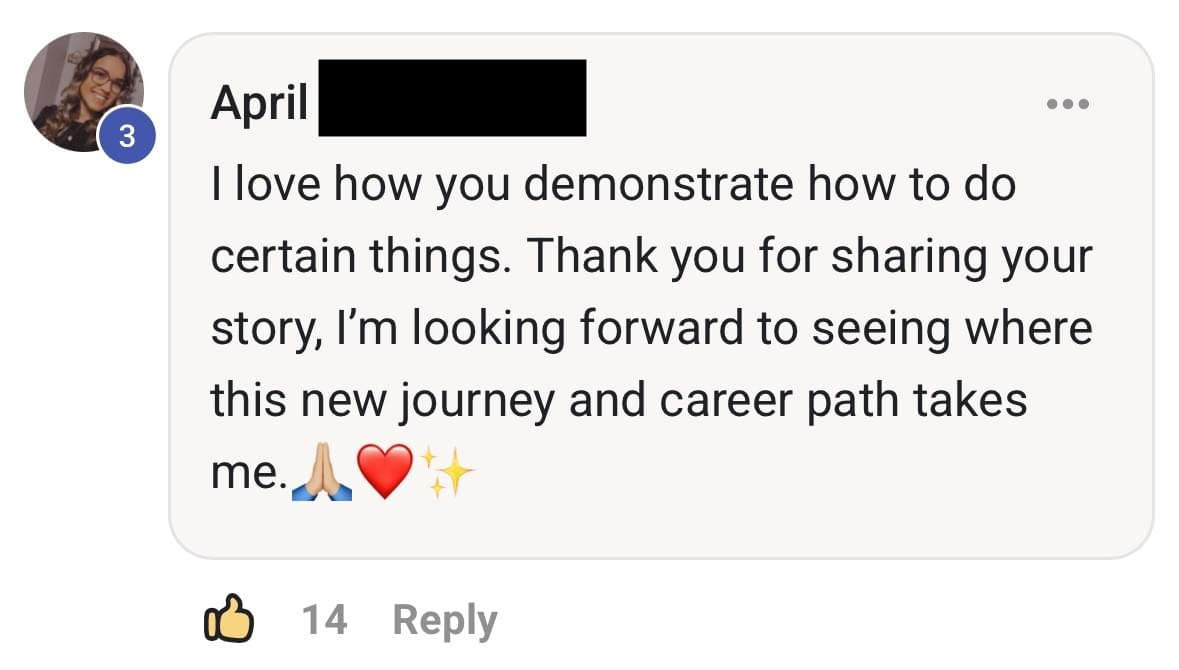Click the thumbs-up like icon
1179x670 pixels.
click(228, 620)
